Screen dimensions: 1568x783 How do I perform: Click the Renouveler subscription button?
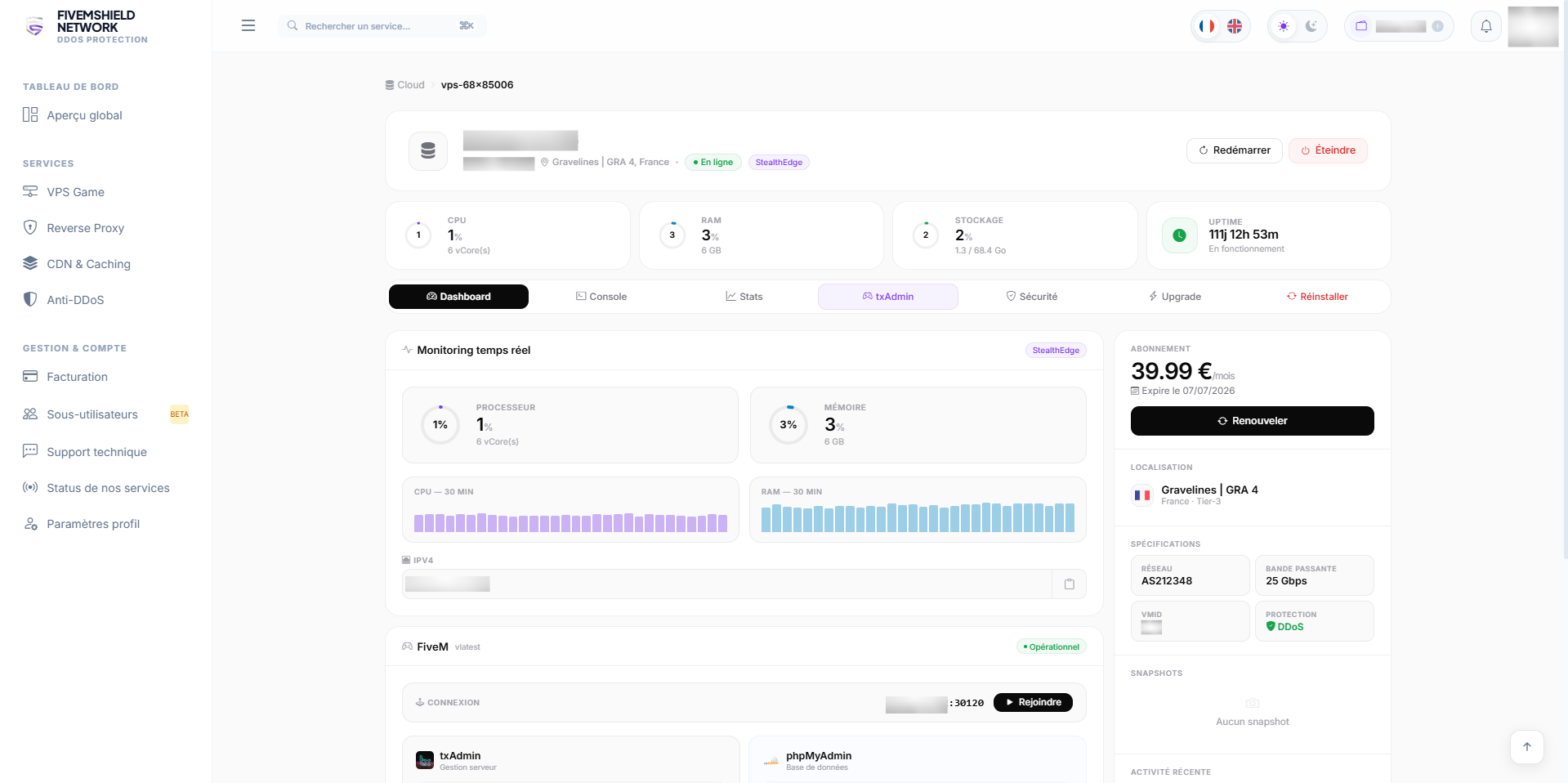point(1252,421)
